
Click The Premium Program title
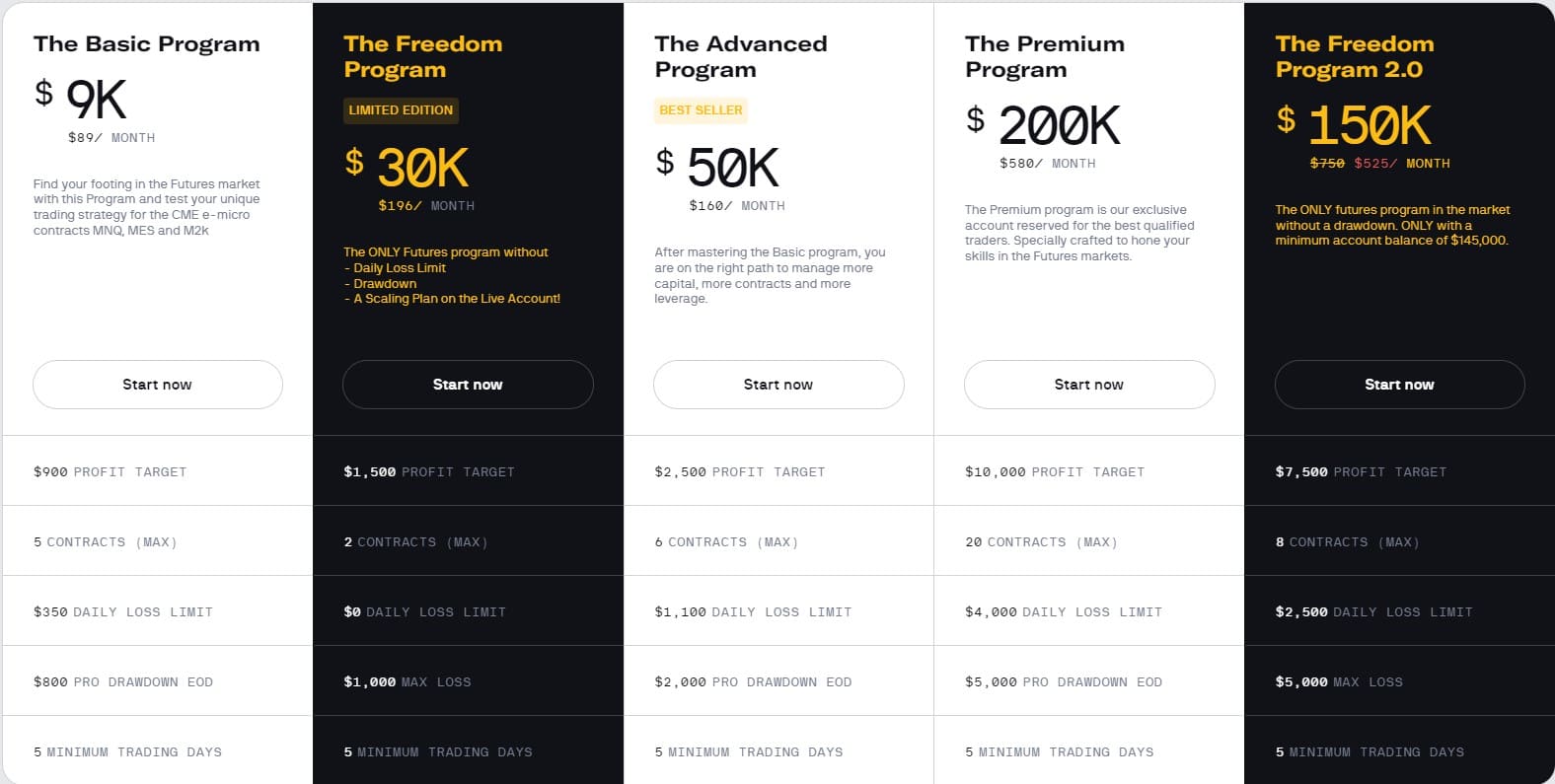1044,56
